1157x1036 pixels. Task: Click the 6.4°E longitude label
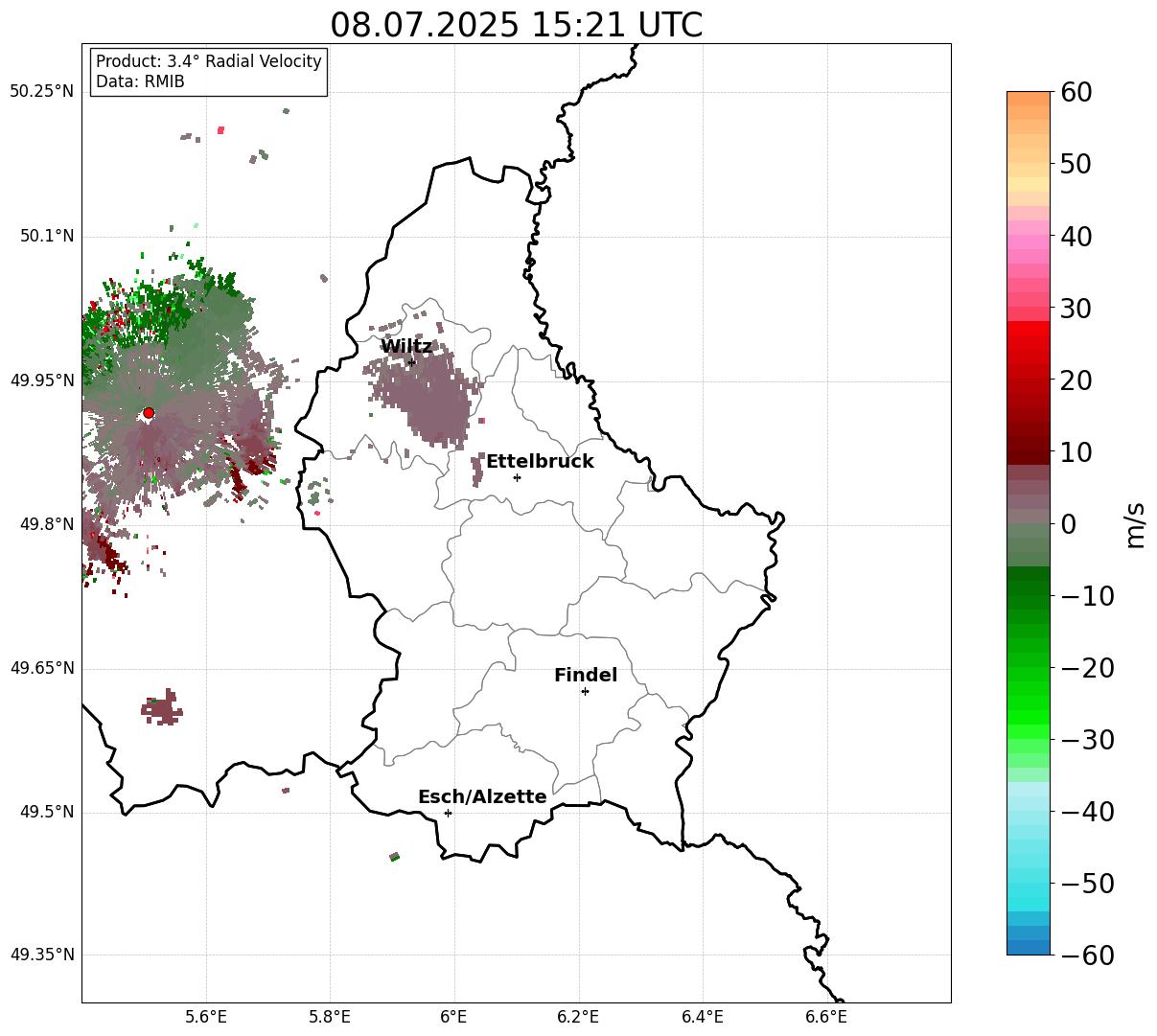(x=703, y=1017)
